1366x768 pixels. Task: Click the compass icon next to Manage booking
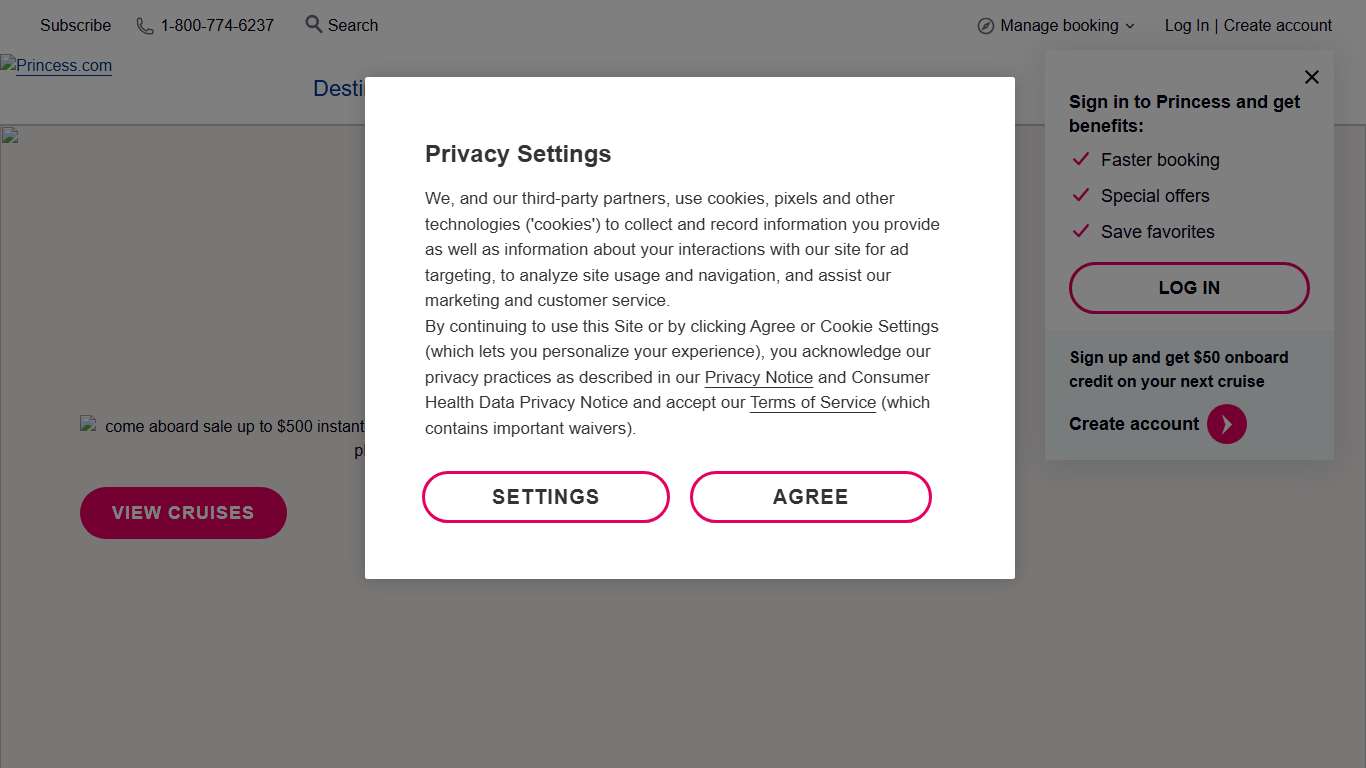pyautogui.click(x=985, y=26)
